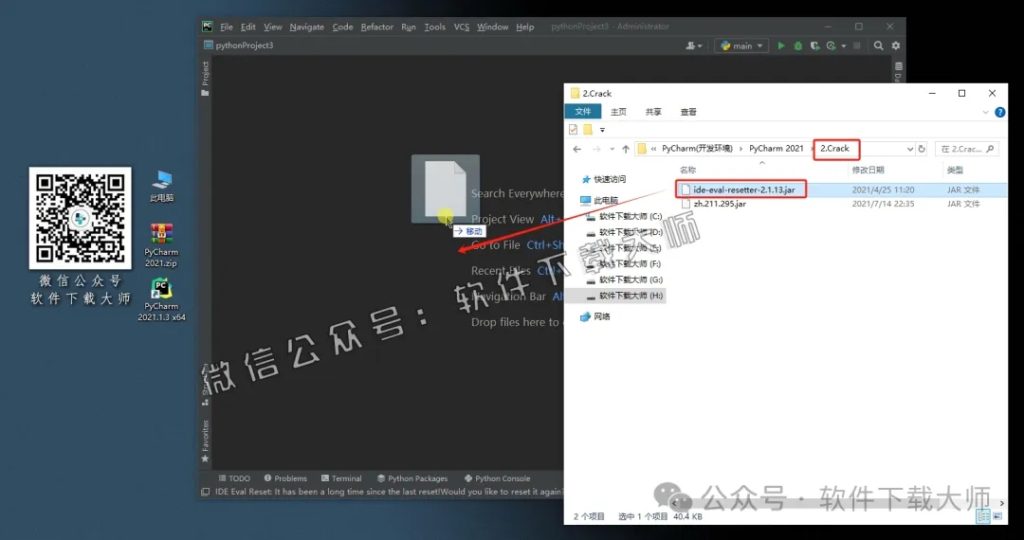Run the main configuration with the green play button
The width and height of the screenshot is (1024, 540).
(780, 46)
